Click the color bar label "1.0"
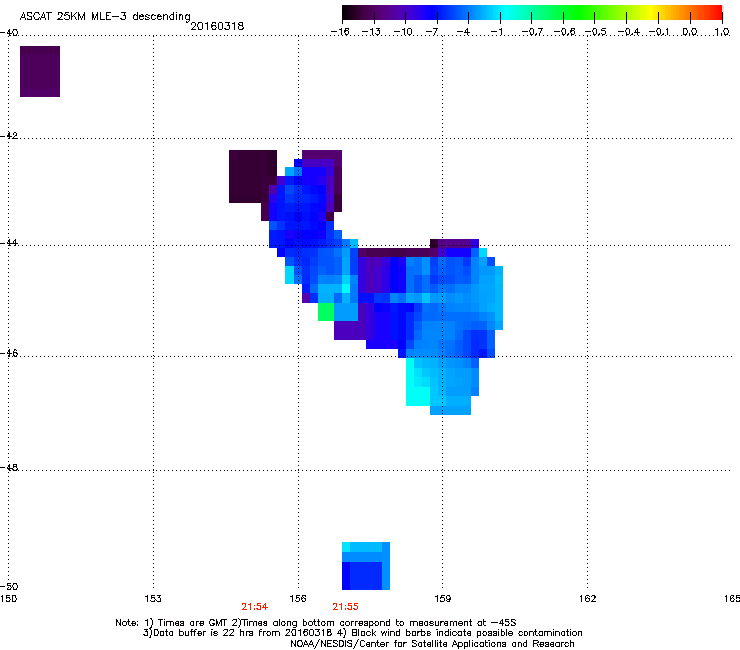740x650 pixels. [722, 32]
